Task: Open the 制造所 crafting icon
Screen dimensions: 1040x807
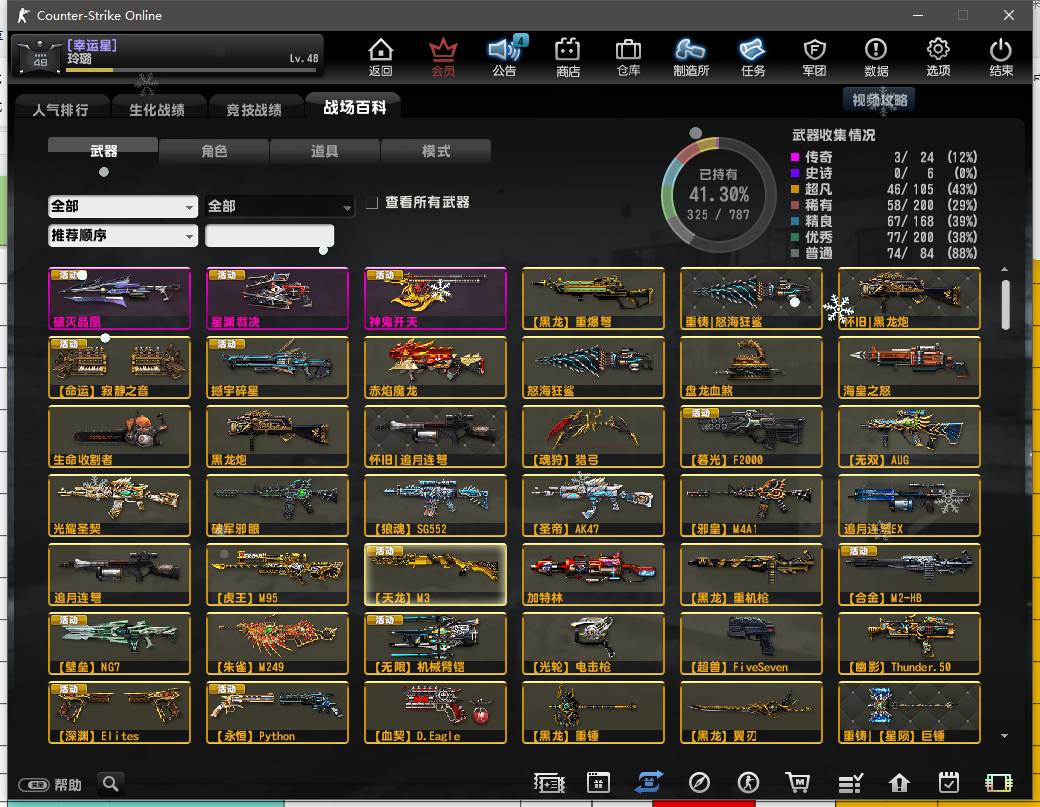Action: [690, 56]
